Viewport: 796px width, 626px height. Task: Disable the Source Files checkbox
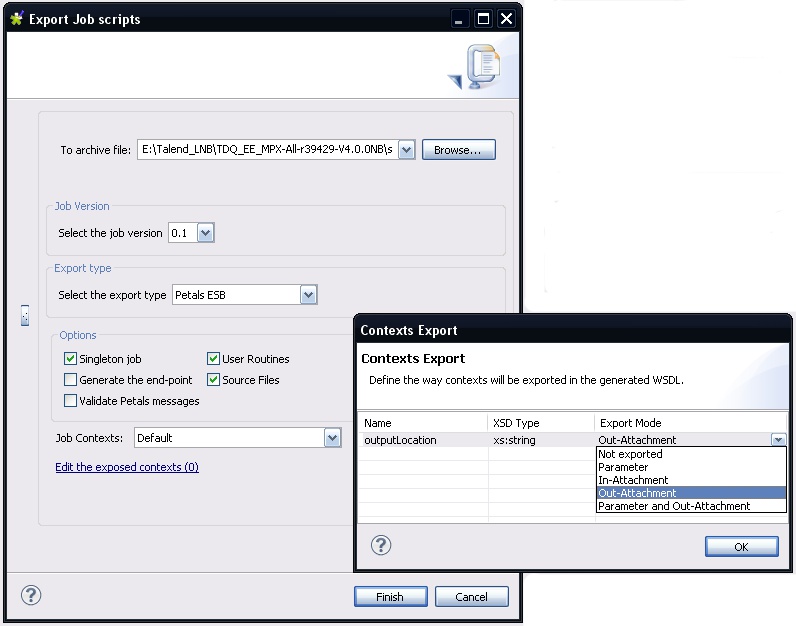(214, 380)
